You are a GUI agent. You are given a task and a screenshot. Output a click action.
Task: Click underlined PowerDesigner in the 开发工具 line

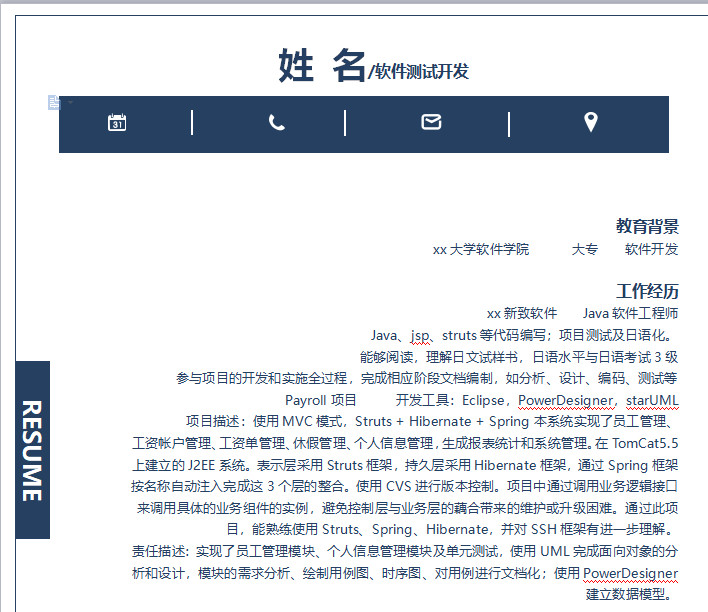point(565,400)
